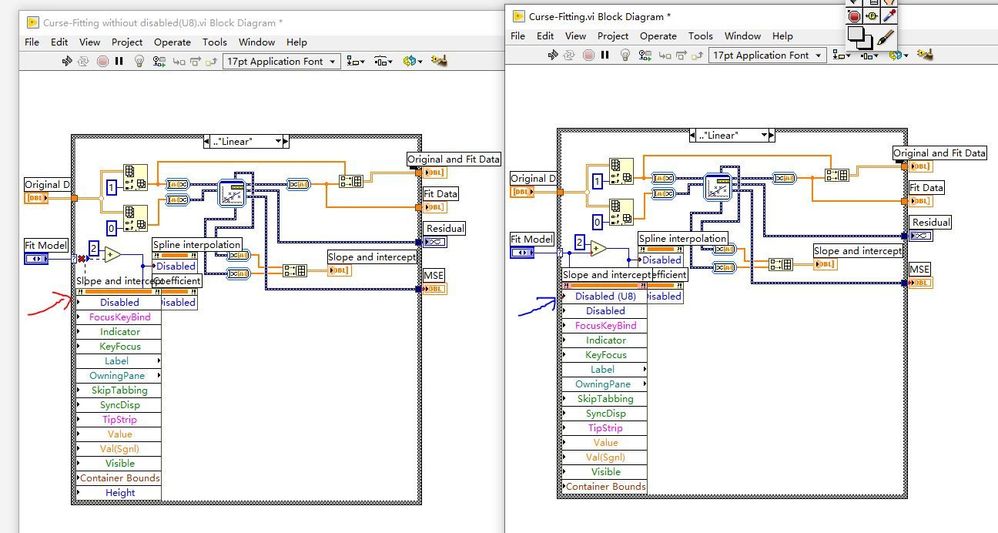Click Height property in left window node

(x=119, y=493)
